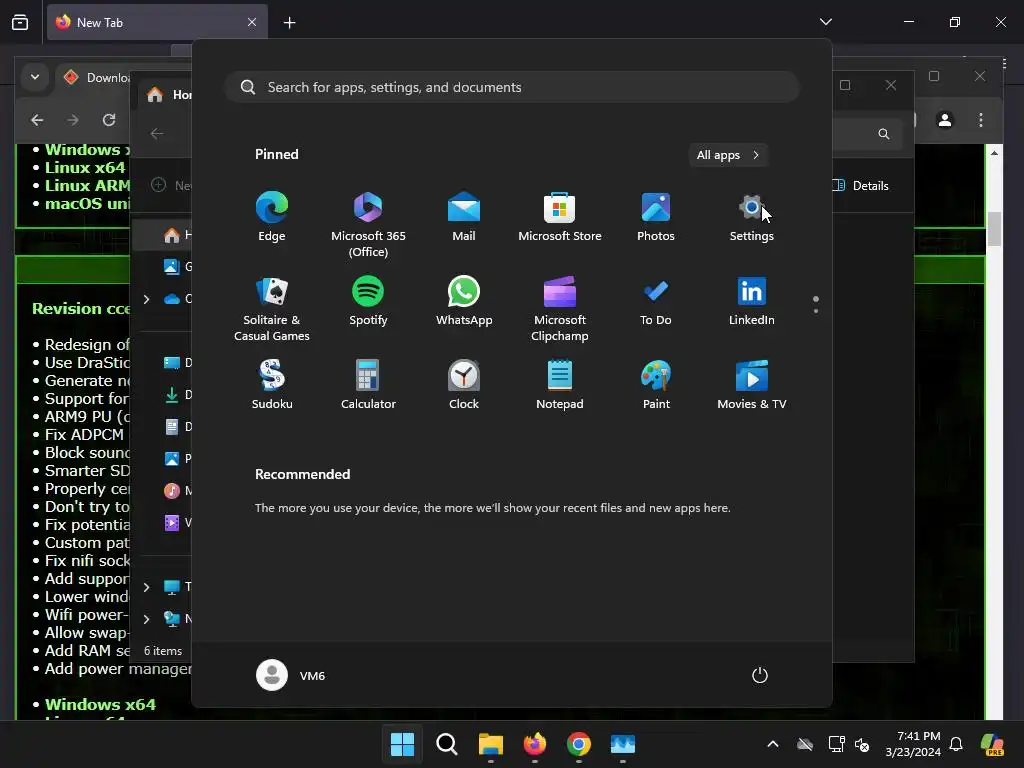
Task: Open LinkedIn
Action: (x=752, y=301)
